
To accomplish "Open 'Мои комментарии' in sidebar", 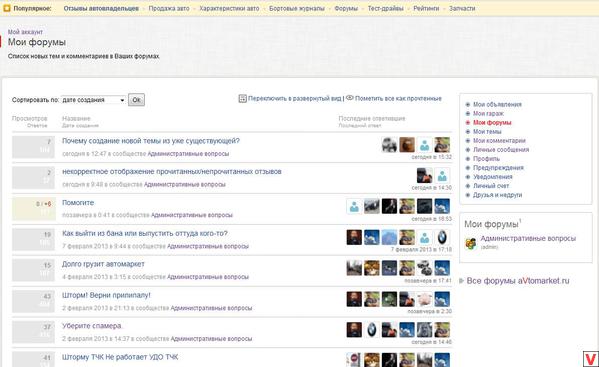I will [499, 141].
